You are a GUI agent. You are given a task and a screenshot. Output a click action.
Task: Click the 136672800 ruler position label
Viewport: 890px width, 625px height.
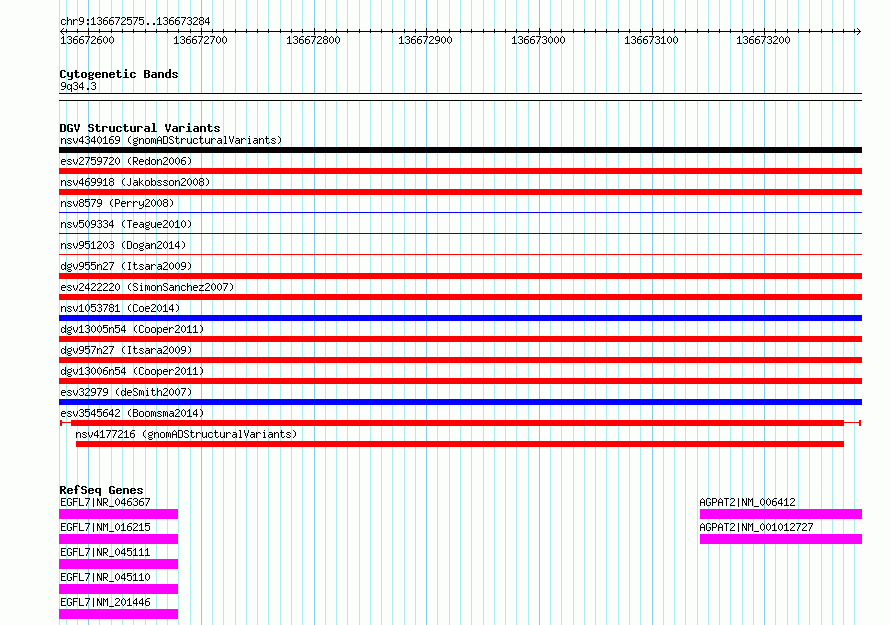[x=313, y=40]
